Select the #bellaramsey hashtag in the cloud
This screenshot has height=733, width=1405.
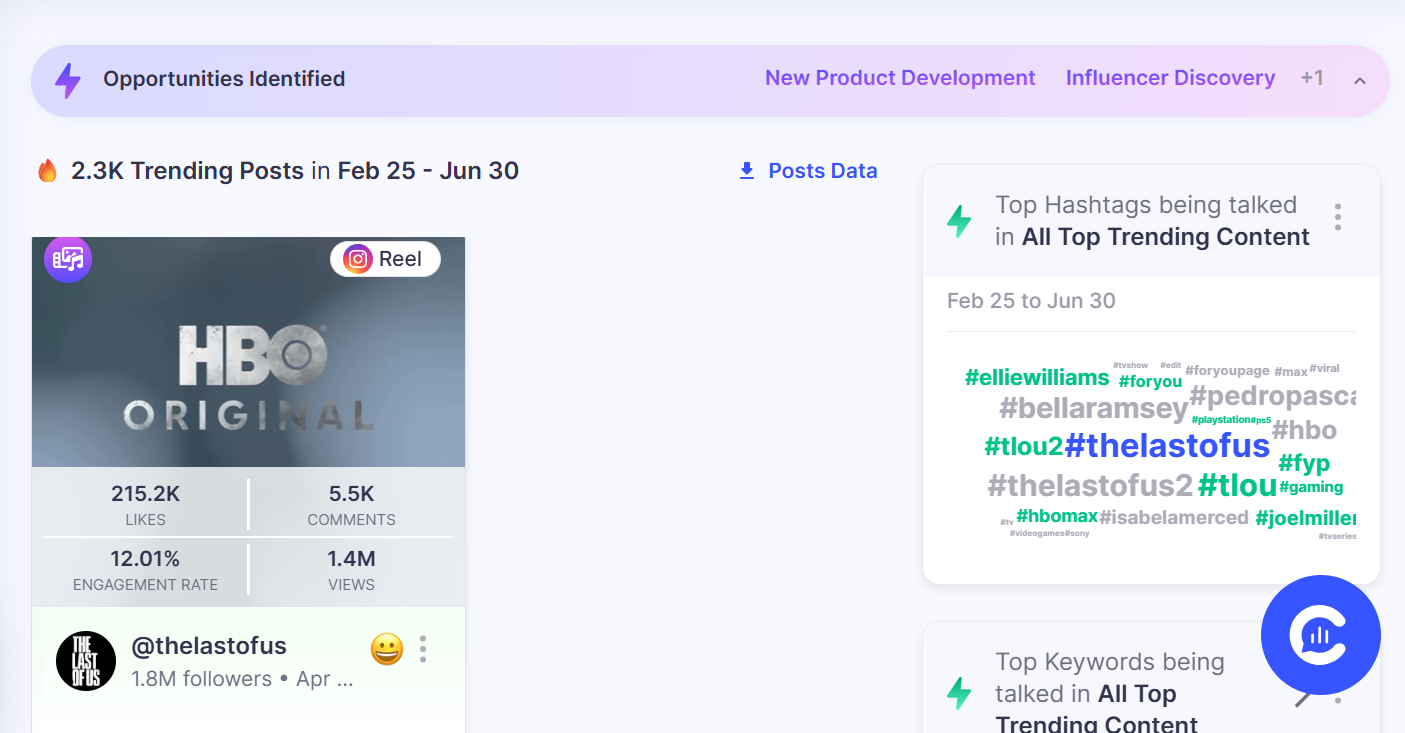(x=1094, y=408)
